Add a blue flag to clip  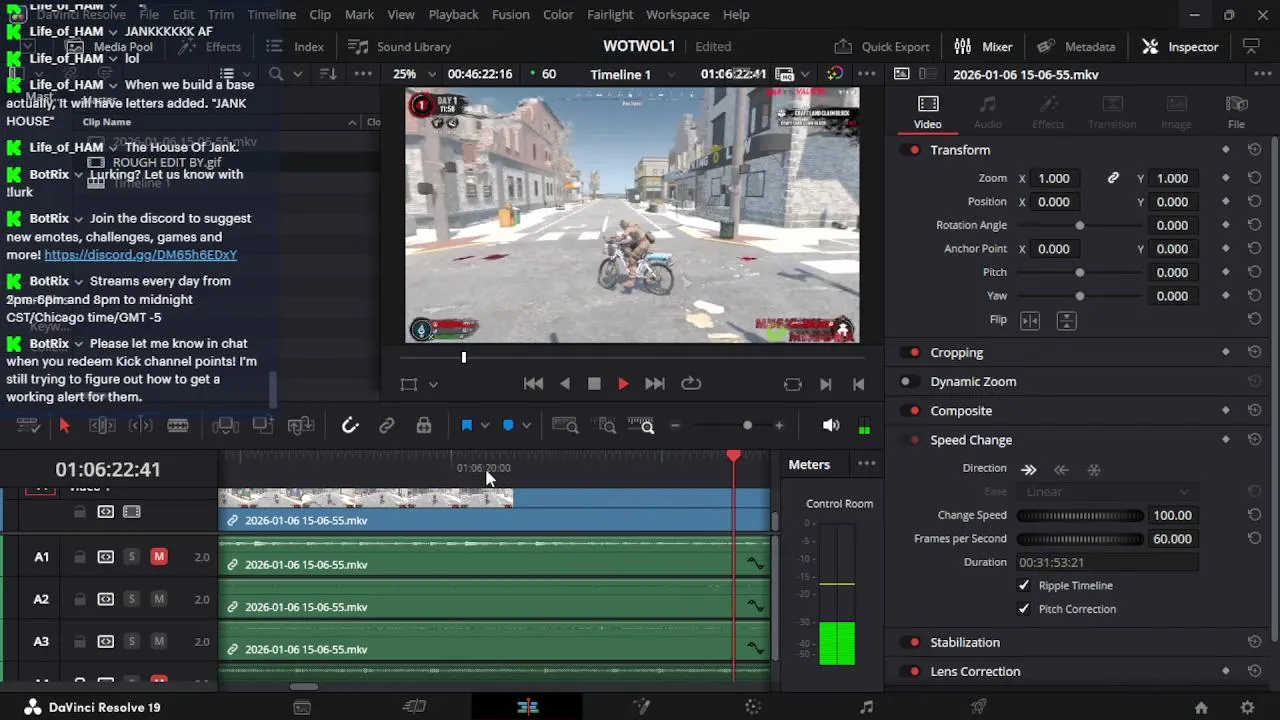[x=466, y=426]
